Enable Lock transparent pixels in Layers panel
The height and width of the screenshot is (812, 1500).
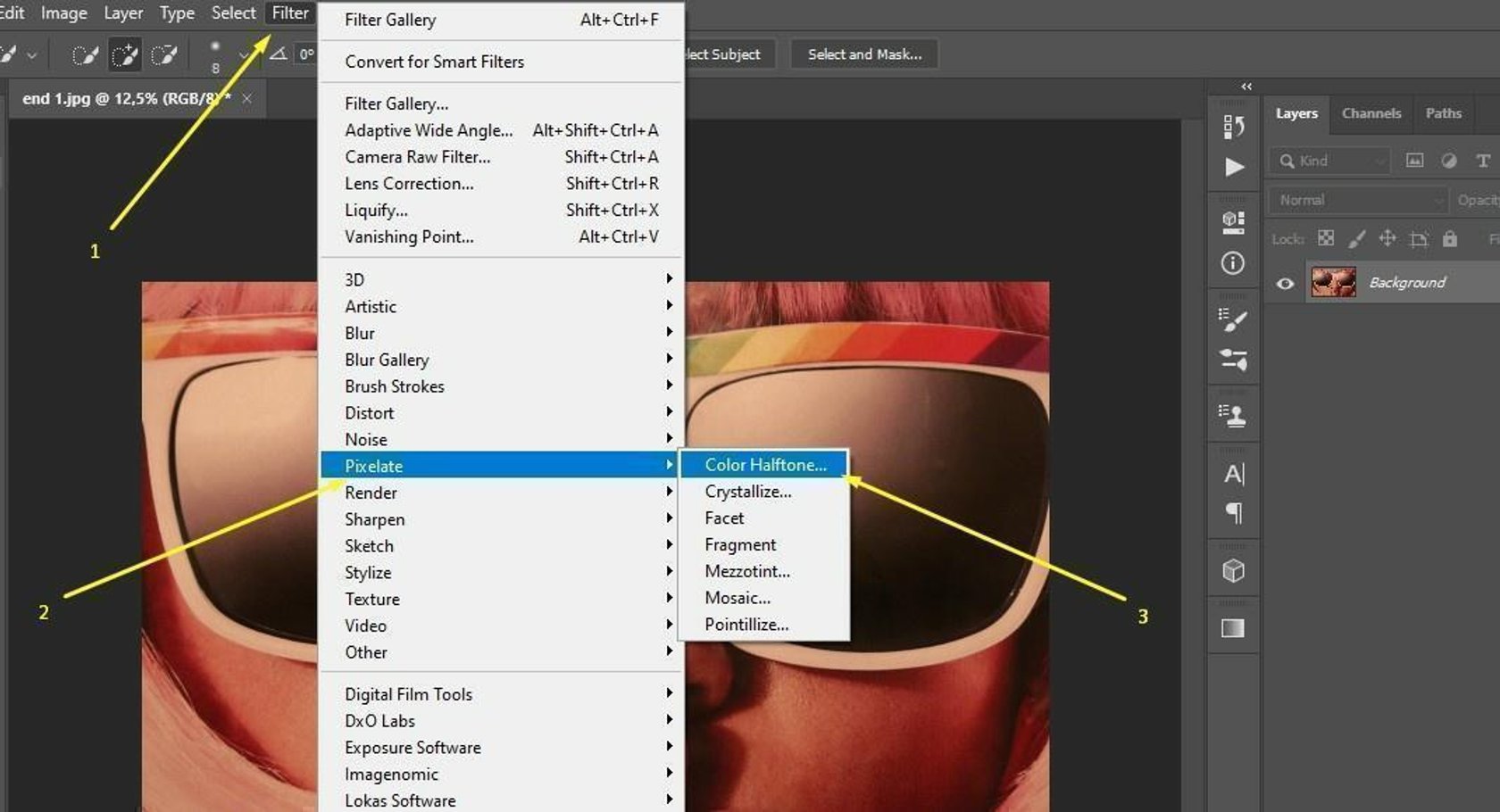click(x=1327, y=238)
